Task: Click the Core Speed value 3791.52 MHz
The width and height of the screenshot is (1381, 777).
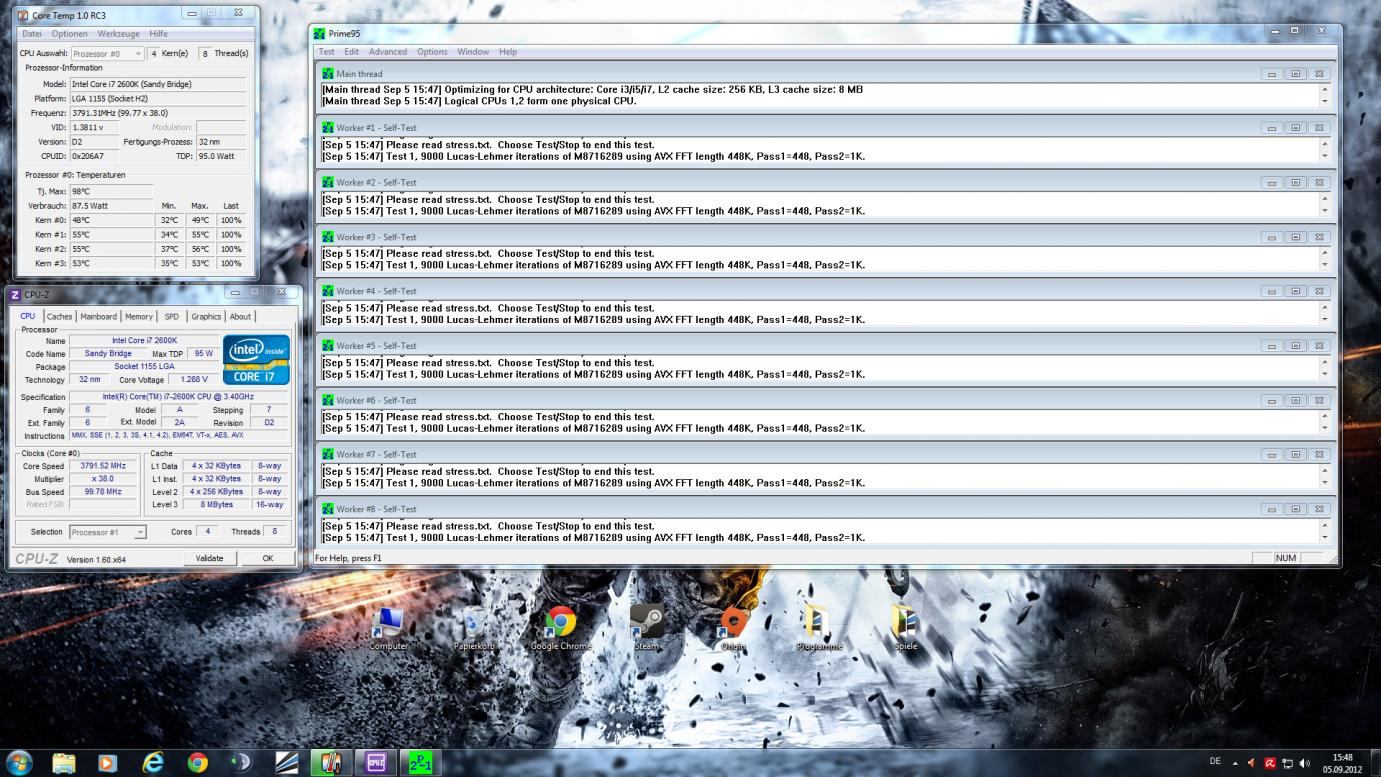Action: pyautogui.click(x=103, y=466)
